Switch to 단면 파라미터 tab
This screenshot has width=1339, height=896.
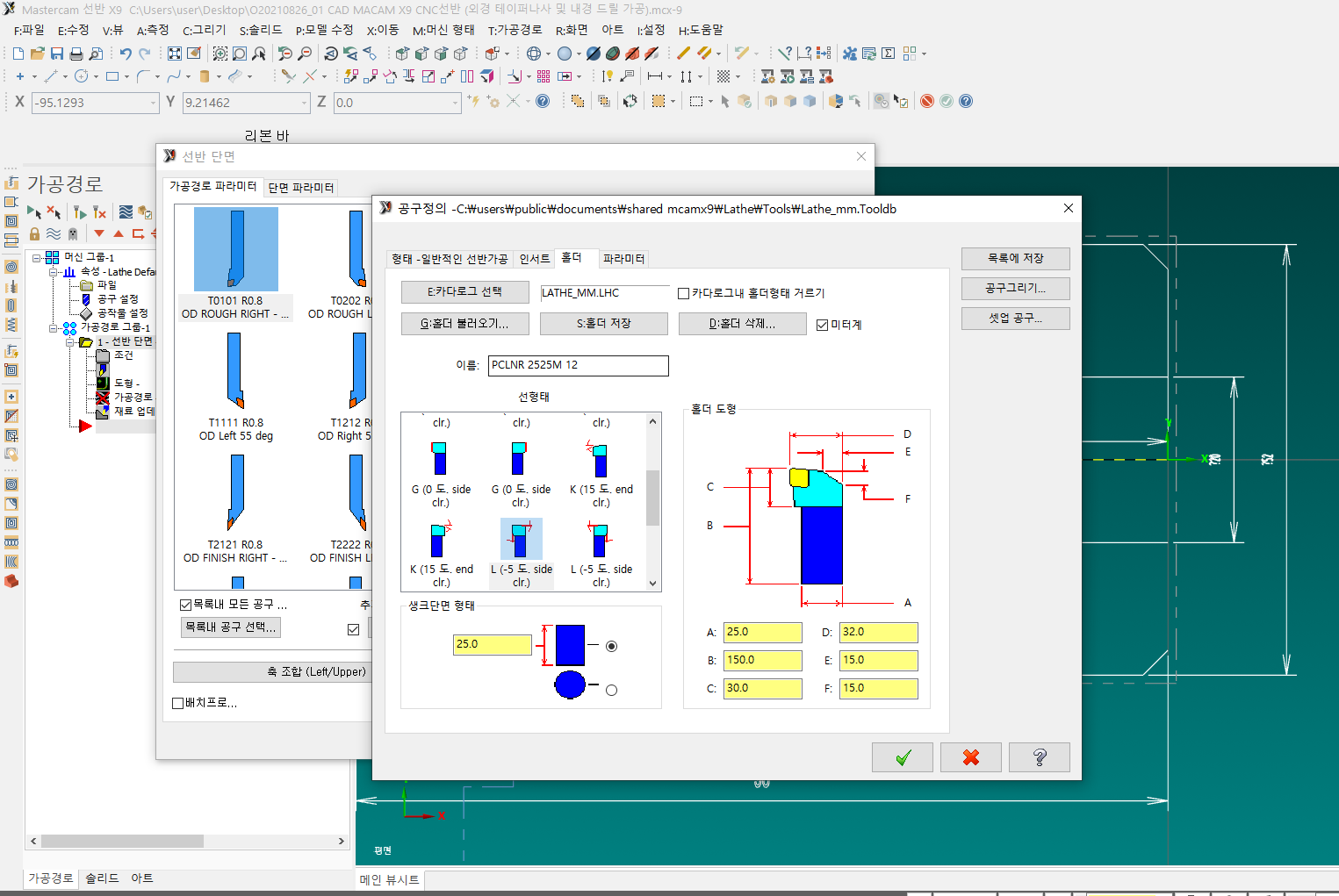point(300,188)
